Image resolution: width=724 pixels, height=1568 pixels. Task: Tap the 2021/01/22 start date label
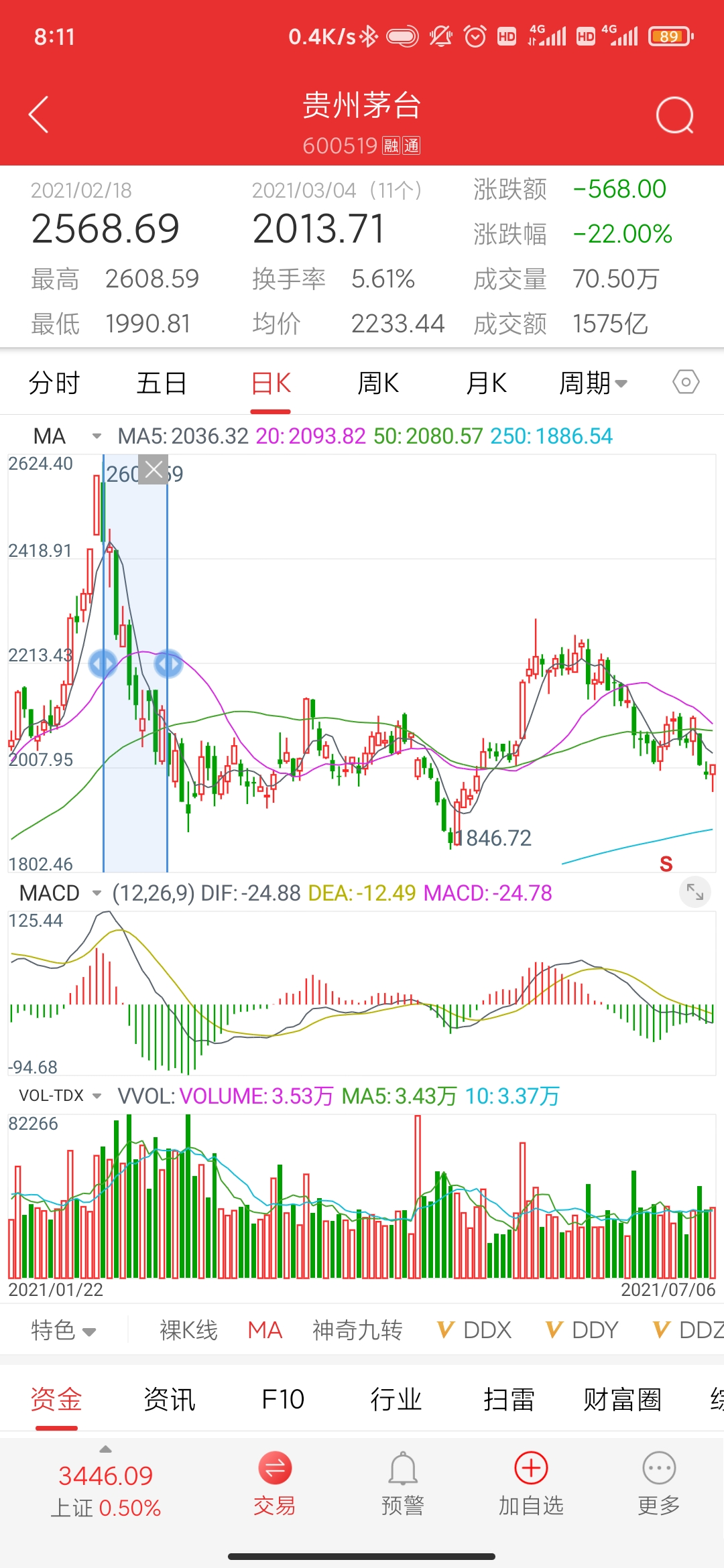pyautogui.click(x=56, y=1289)
